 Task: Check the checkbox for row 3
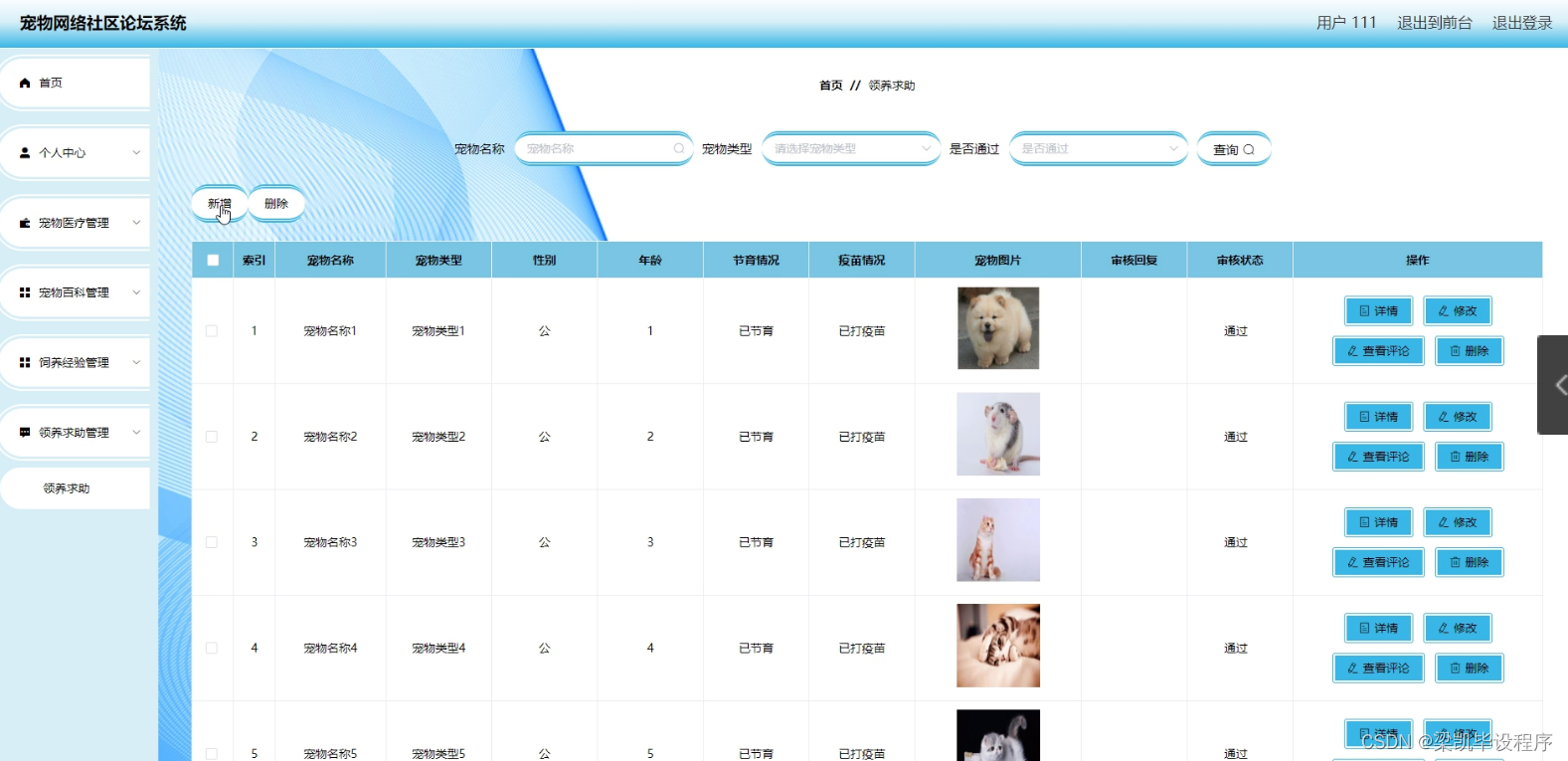[212, 542]
